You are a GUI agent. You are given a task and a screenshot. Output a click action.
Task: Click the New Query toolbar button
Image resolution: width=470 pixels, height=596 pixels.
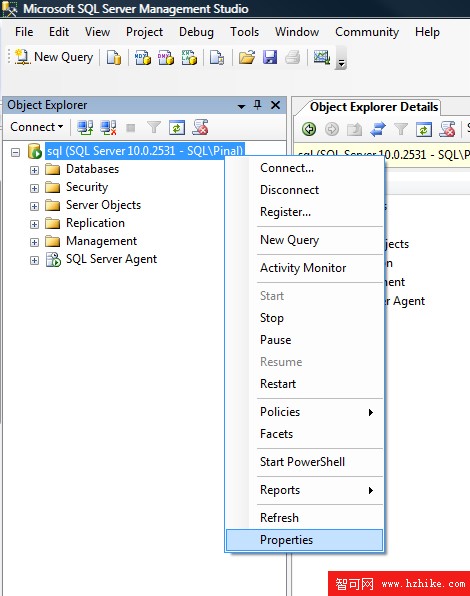[x=54, y=57]
